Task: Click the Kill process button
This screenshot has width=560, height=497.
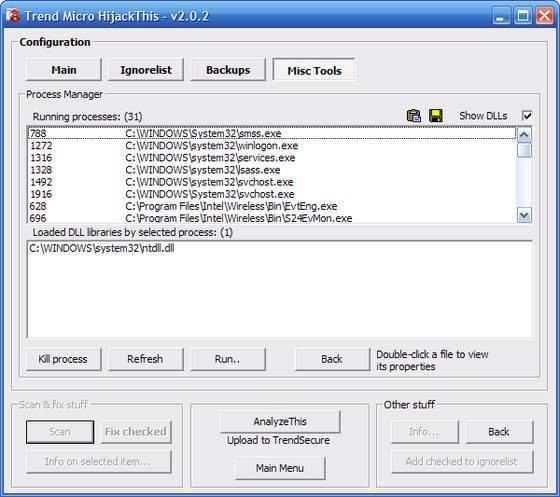Action: click(x=64, y=359)
